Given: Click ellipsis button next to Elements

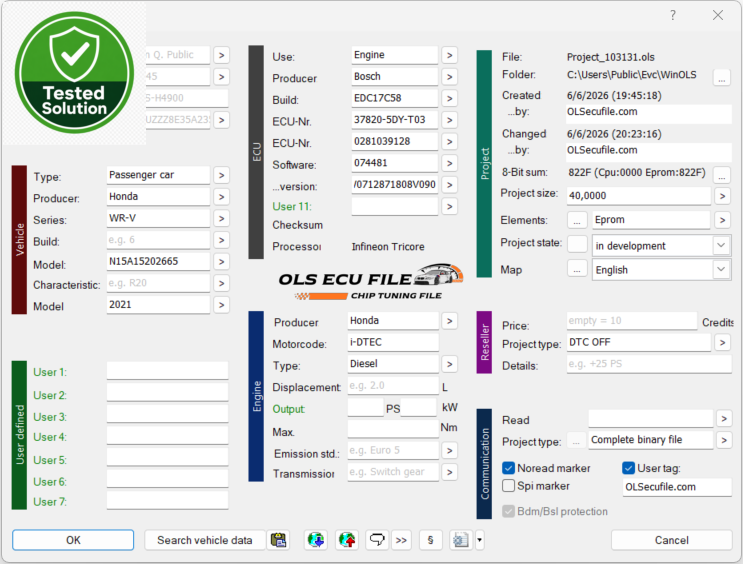Looking at the screenshot, I should (x=577, y=220).
